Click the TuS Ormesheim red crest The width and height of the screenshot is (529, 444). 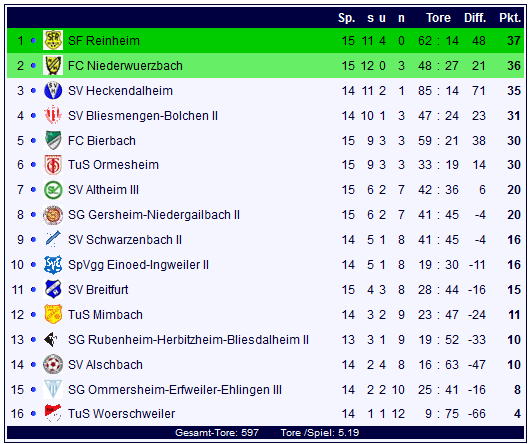click(x=53, y=165)
